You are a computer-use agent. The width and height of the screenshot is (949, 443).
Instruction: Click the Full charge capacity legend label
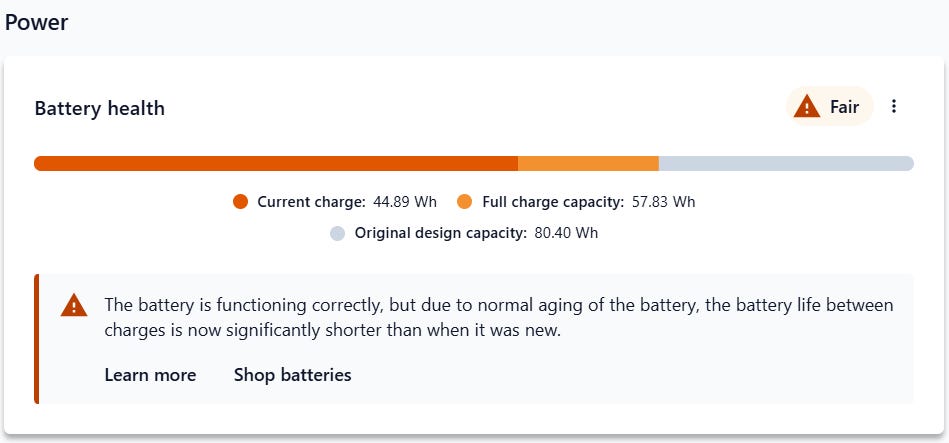pyautogui.click(x=553, y=202)
